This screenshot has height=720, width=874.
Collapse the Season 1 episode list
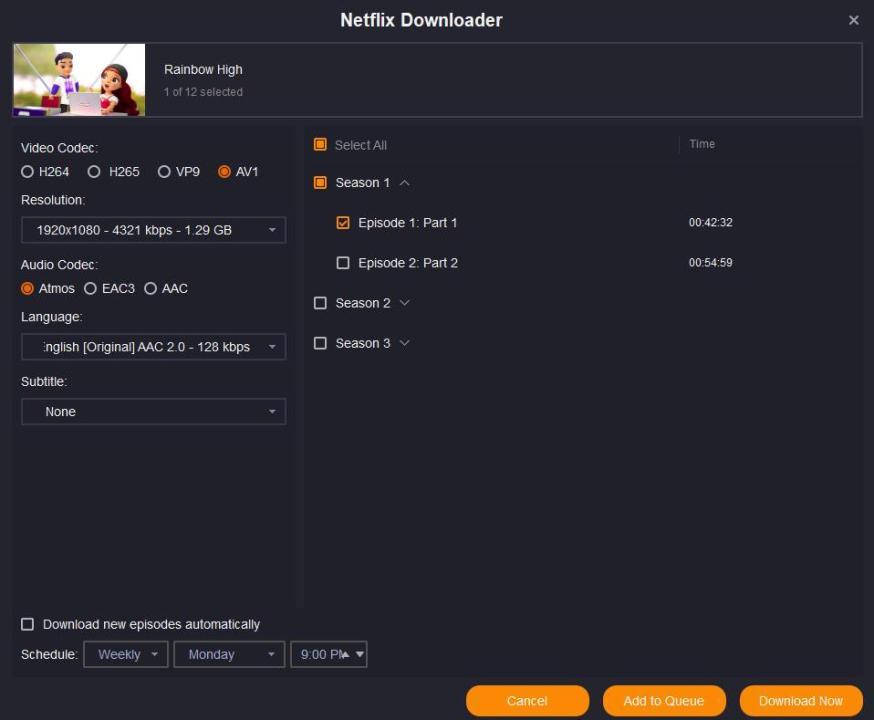[x=405, y=183]
